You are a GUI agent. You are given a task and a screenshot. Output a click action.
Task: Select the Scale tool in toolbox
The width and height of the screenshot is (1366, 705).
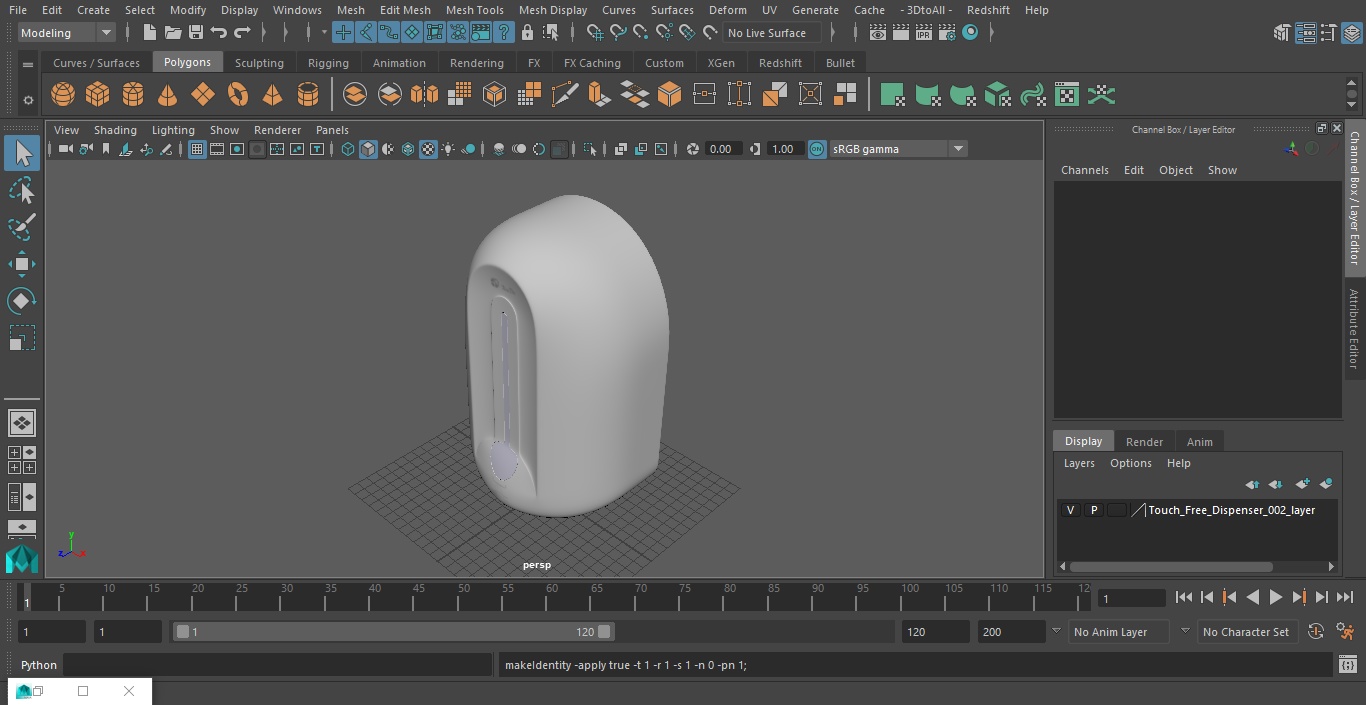22,338
